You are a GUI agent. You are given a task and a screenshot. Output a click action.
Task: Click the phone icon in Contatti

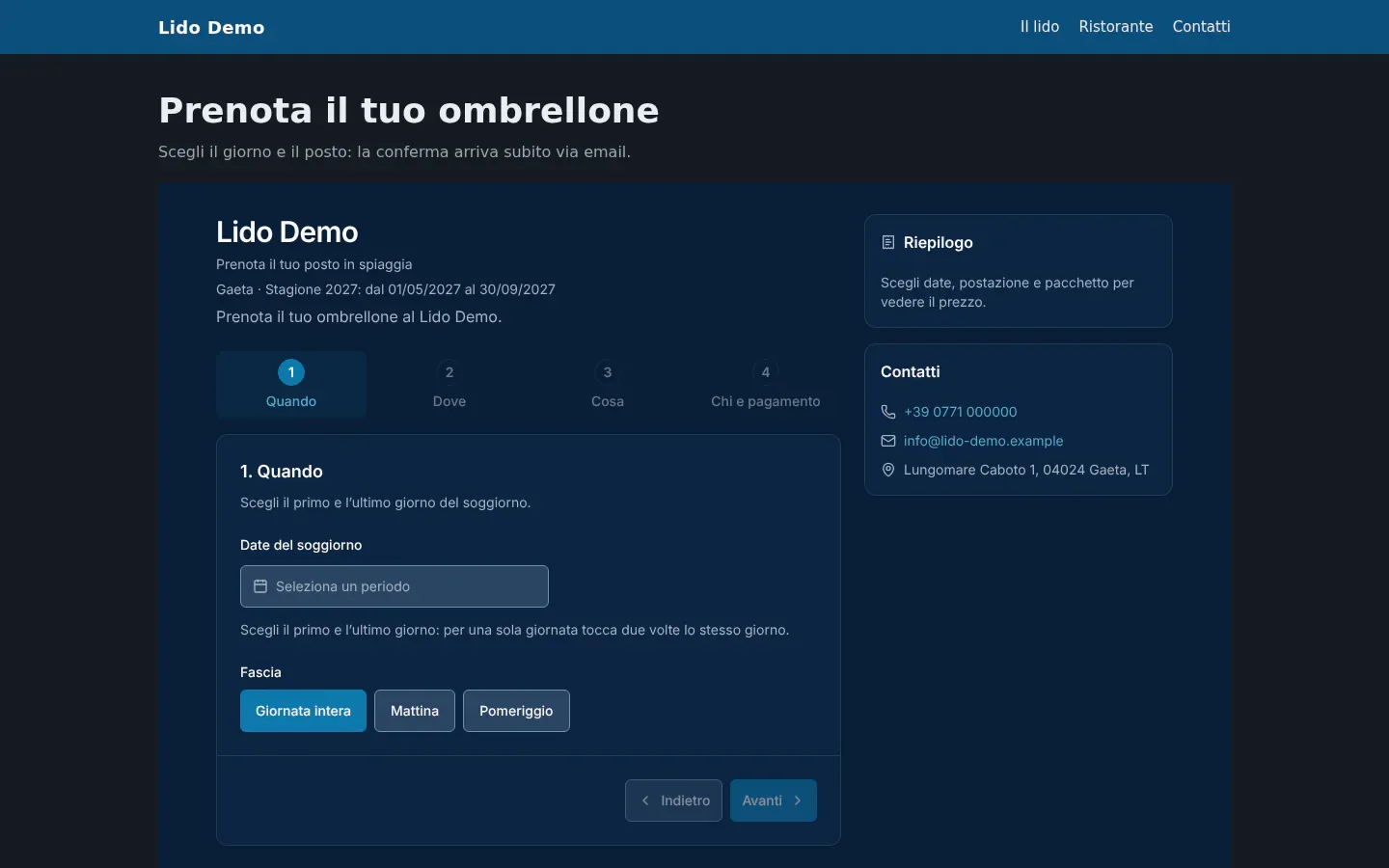(x=888, y=412)
